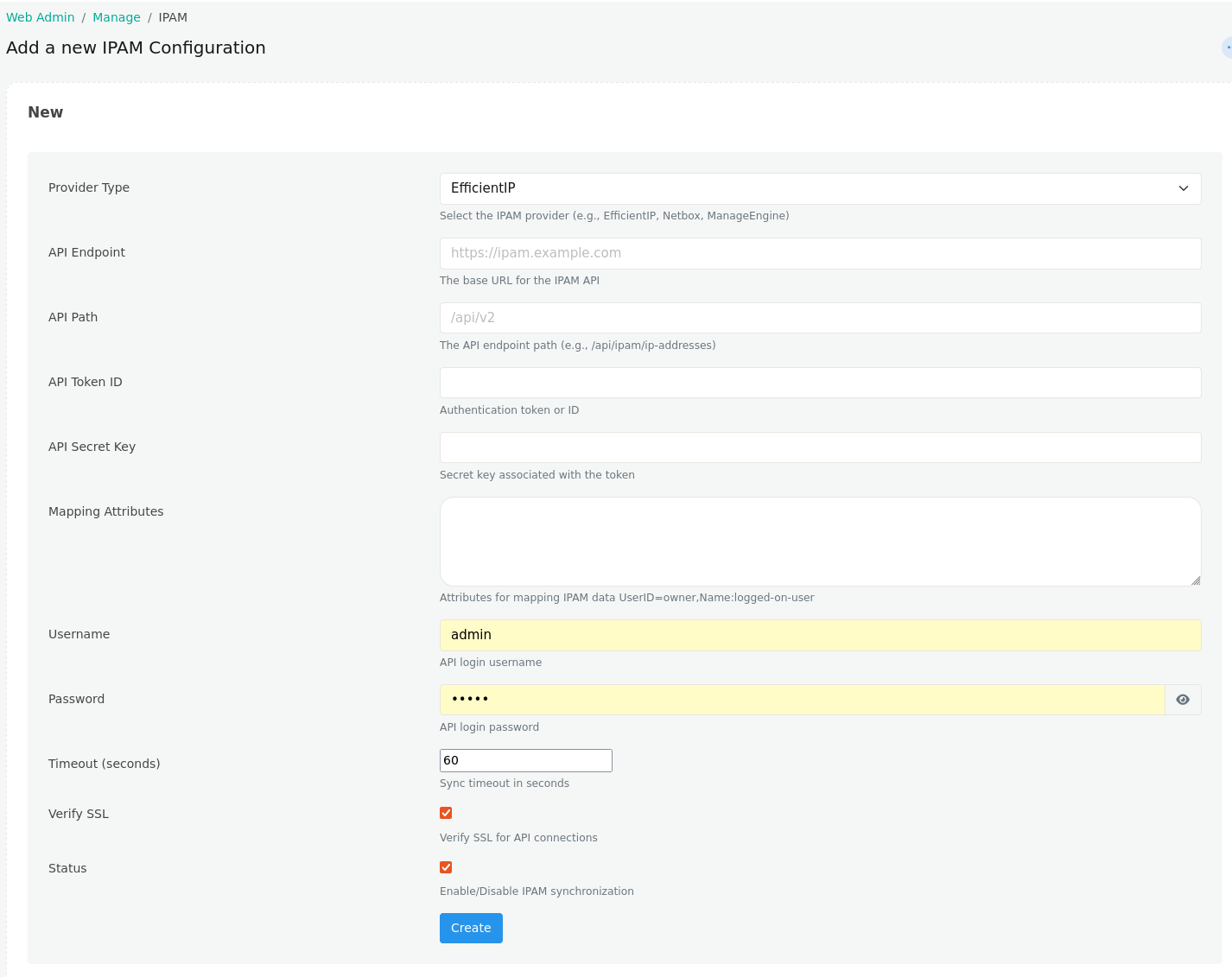The width and height of the screenshot is (1232, 977).
Task: Click the "Attributes for mapping IPAM data" help text
Action: (626, 598)
